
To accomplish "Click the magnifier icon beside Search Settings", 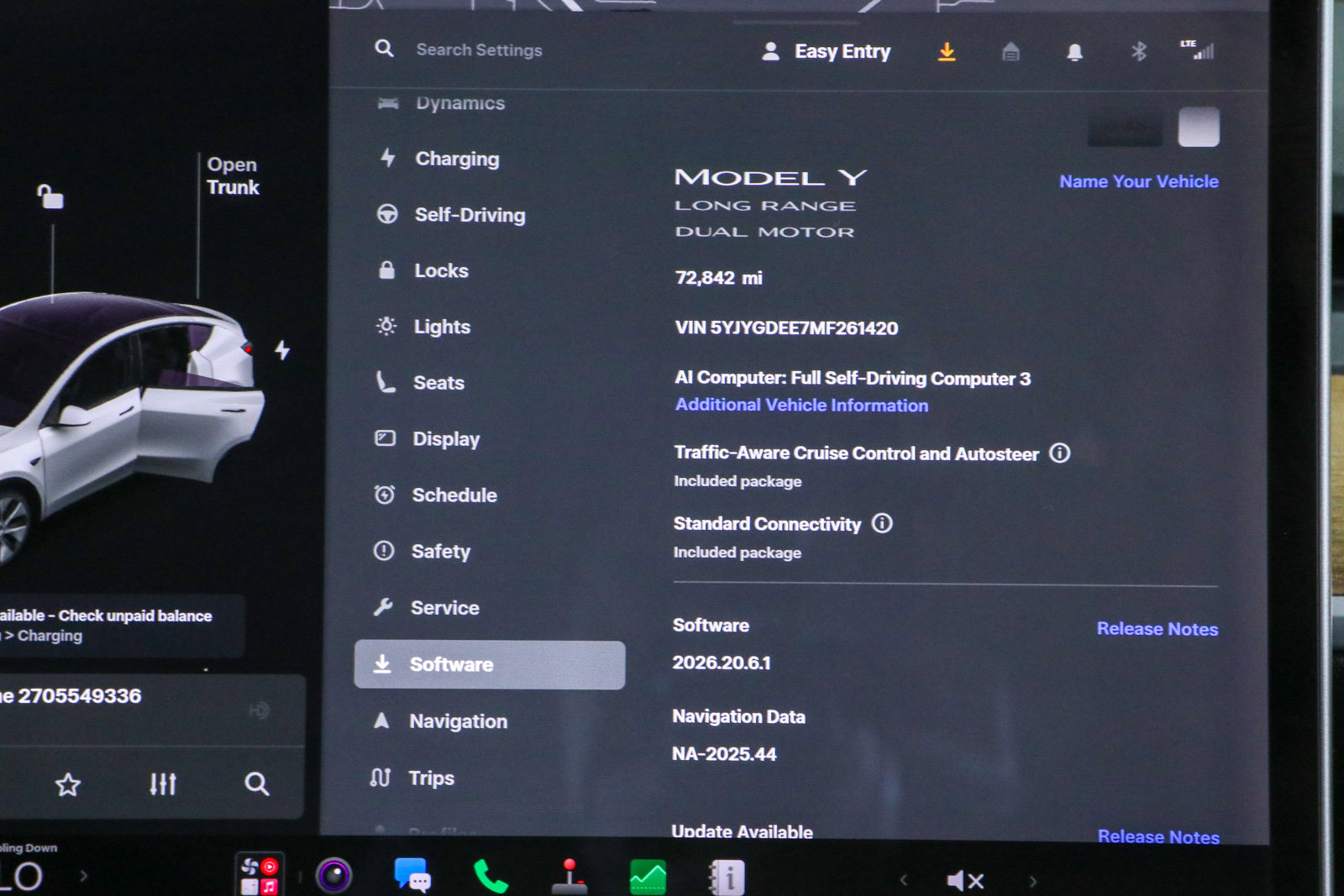I will click(384, 49).
